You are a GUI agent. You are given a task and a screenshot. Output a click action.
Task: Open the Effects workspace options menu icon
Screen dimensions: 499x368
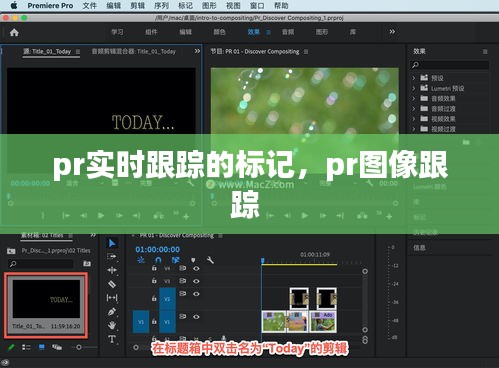[268, 32]
